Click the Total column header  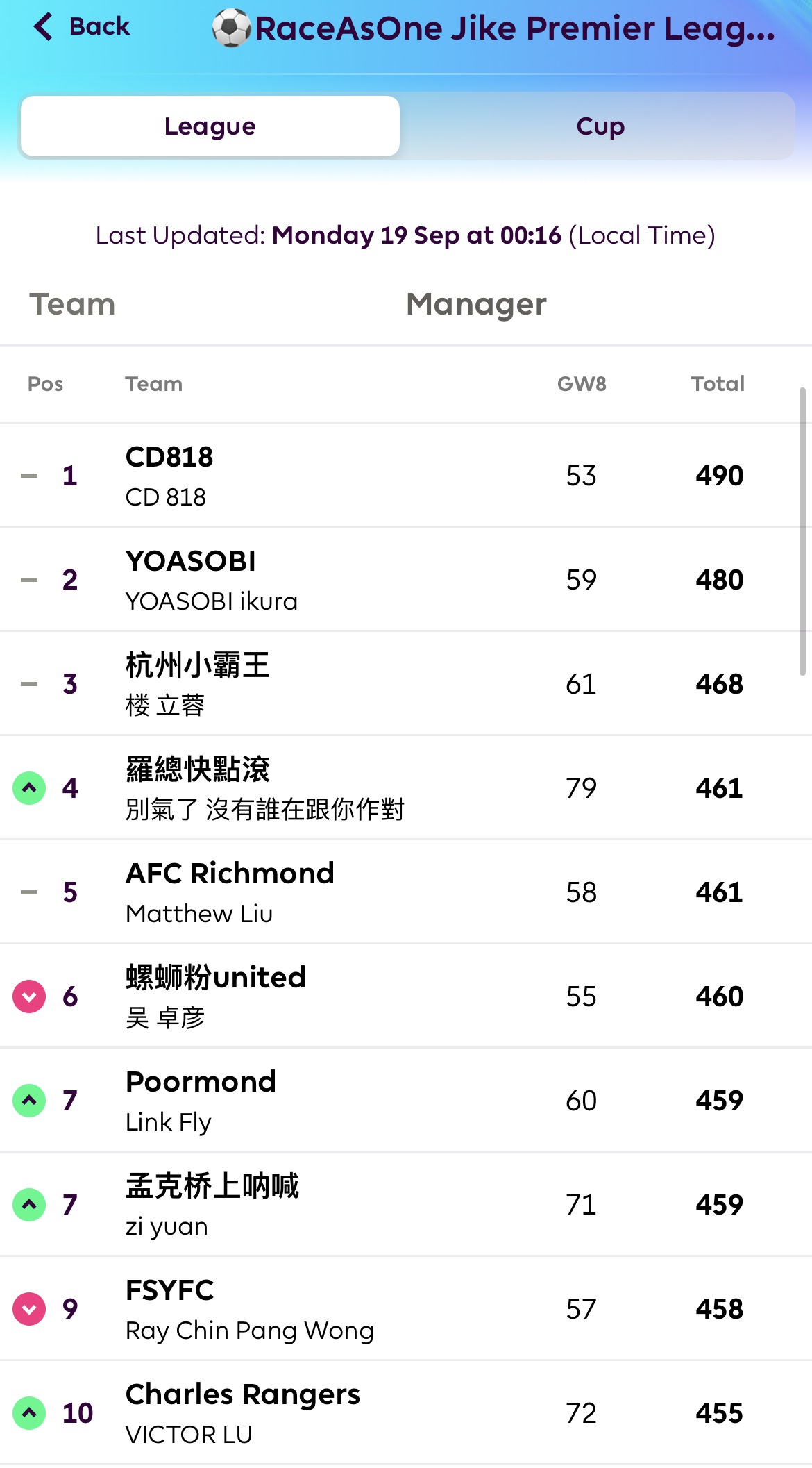click(x=718, y=384)
